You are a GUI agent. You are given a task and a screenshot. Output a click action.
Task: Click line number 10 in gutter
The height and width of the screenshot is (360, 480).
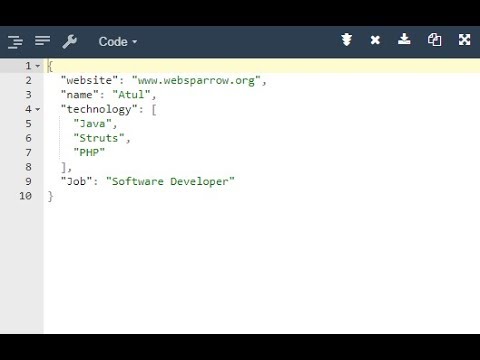coord(25,196)
